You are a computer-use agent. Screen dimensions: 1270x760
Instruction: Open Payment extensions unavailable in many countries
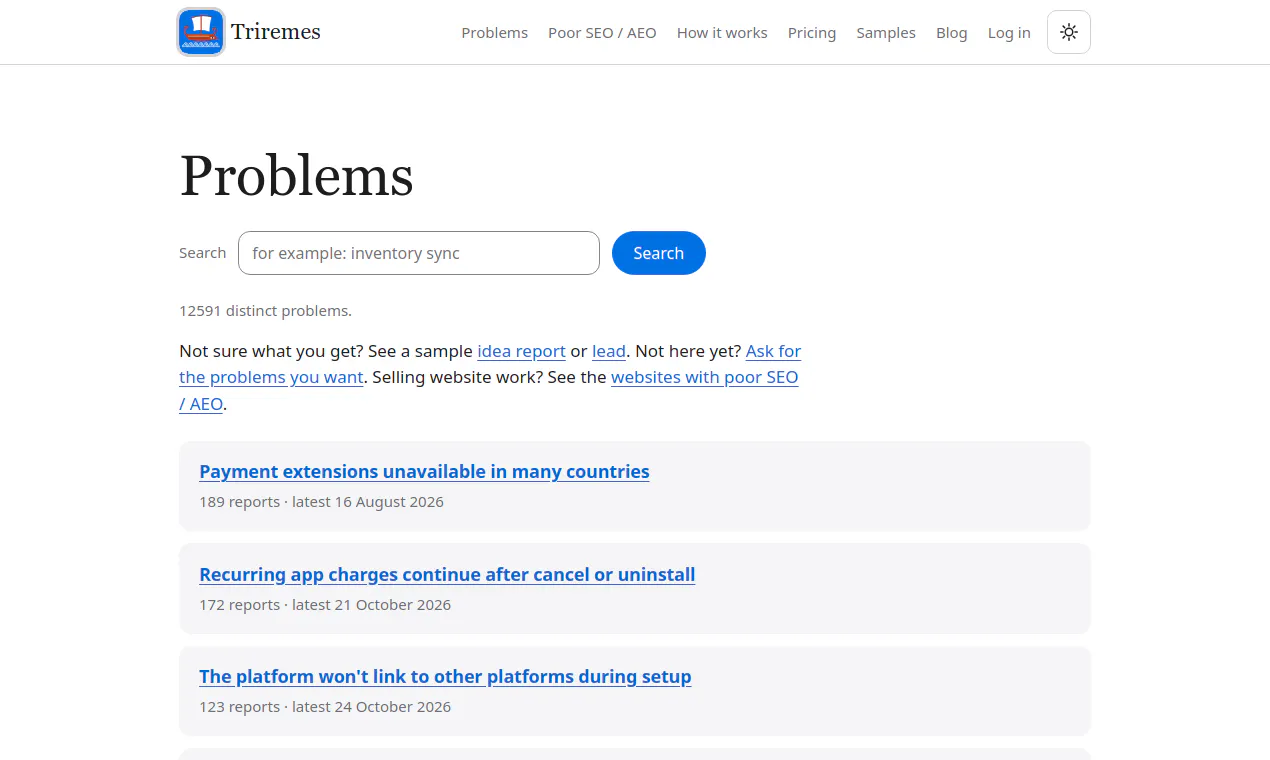pos(424,471)
